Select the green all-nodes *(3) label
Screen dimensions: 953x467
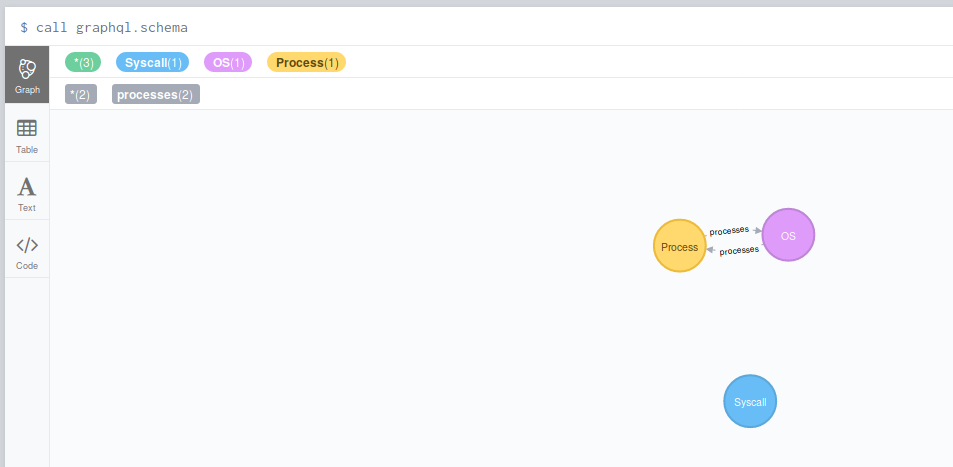click(x=83, y=62)
